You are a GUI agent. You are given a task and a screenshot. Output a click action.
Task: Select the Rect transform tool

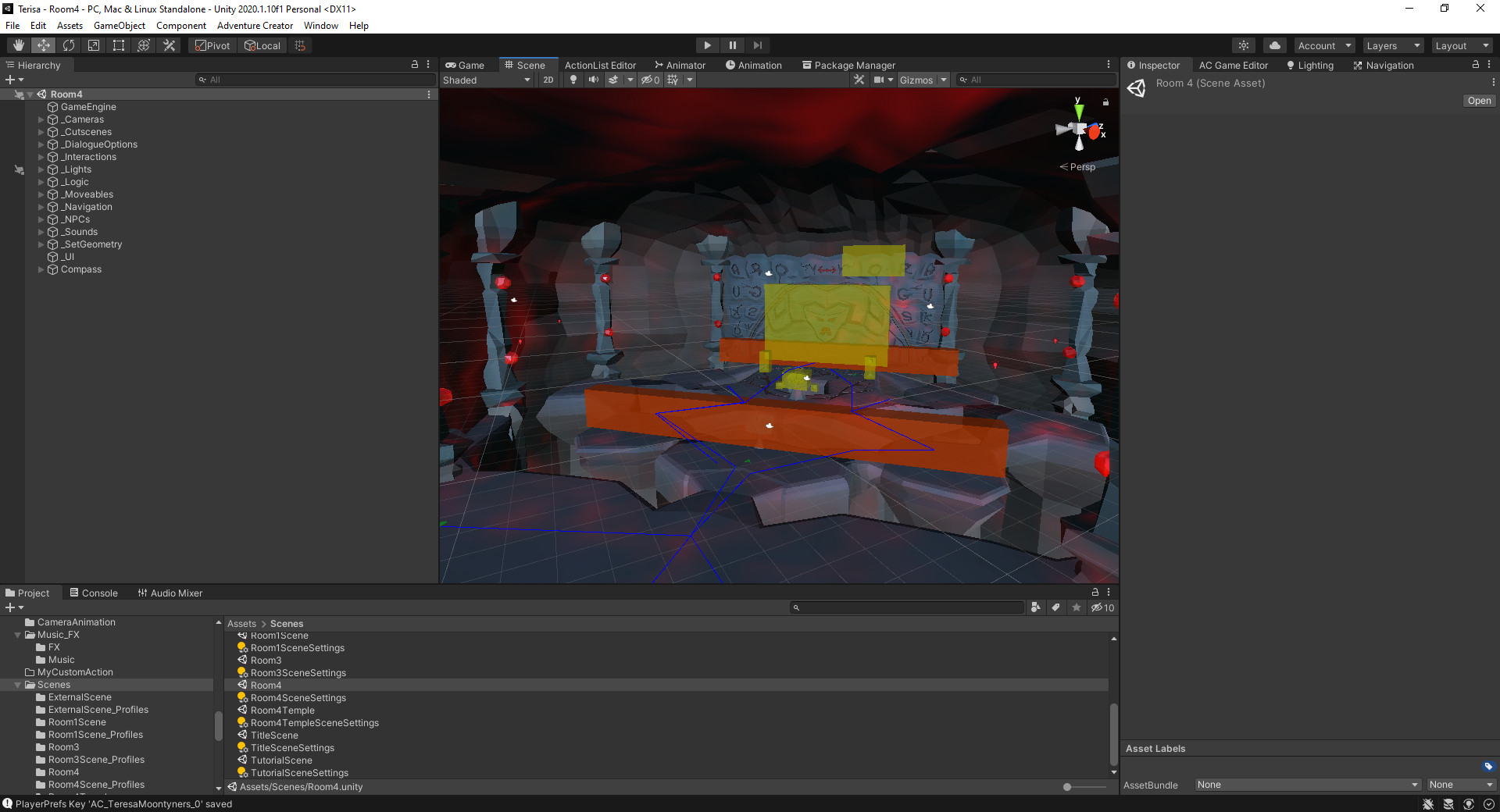119,45
